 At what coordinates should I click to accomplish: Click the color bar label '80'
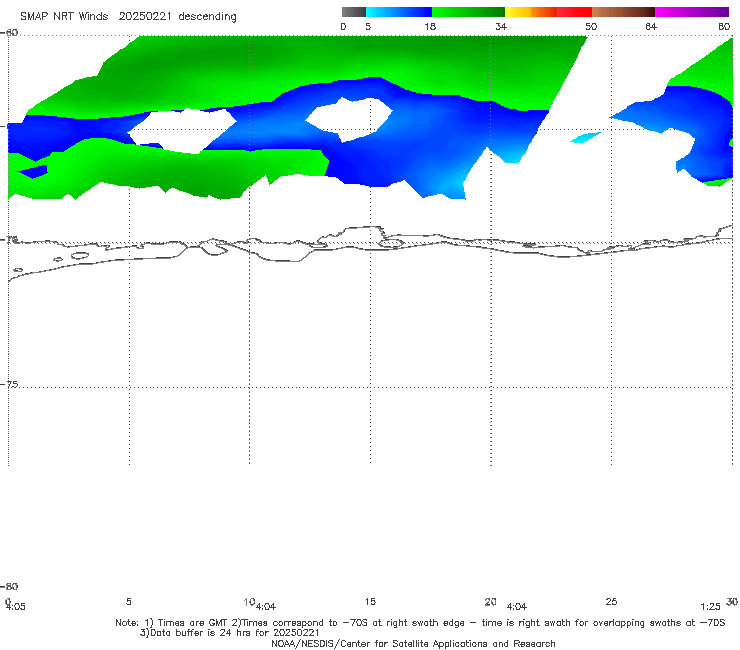tap(724, 26)
